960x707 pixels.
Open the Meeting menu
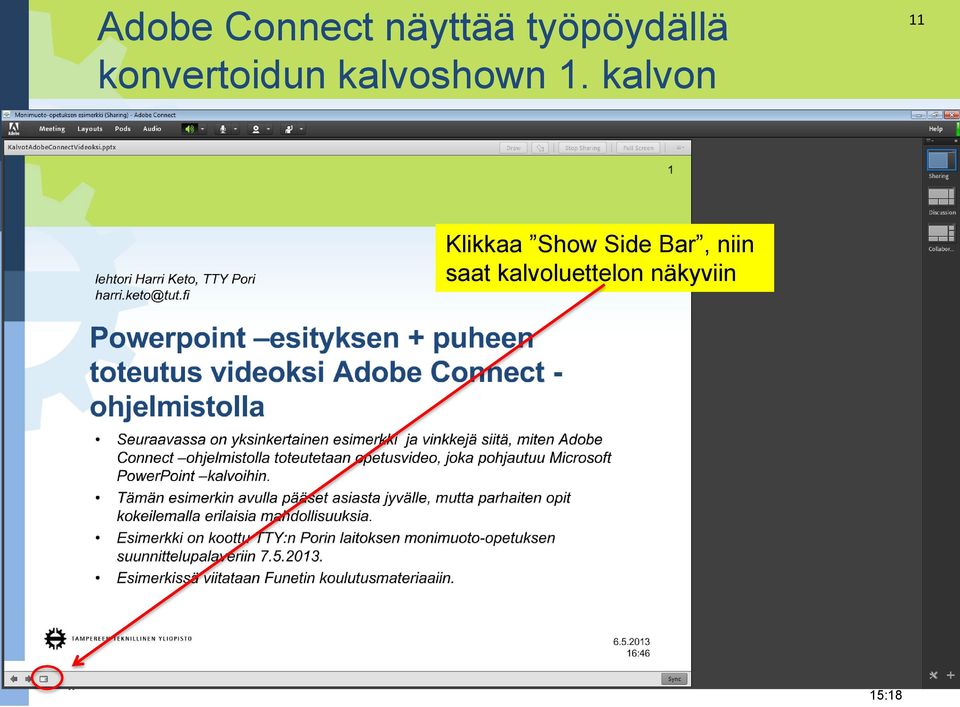click(52, 129)
